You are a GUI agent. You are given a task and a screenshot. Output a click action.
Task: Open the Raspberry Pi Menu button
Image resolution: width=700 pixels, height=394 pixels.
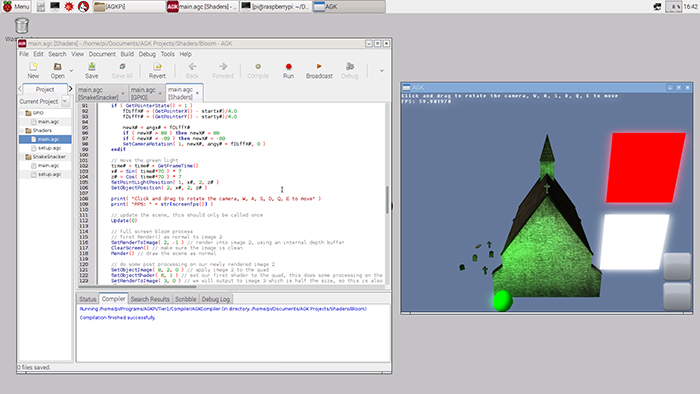click(16, 6)
